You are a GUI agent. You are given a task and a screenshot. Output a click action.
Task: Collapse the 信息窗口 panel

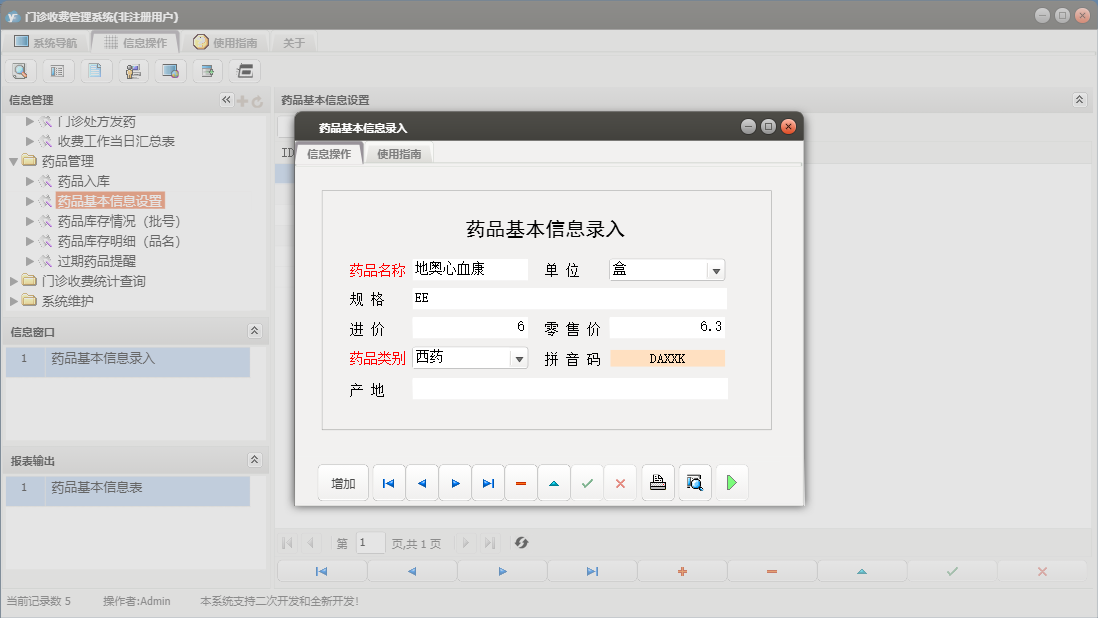(x=255, y=331)
